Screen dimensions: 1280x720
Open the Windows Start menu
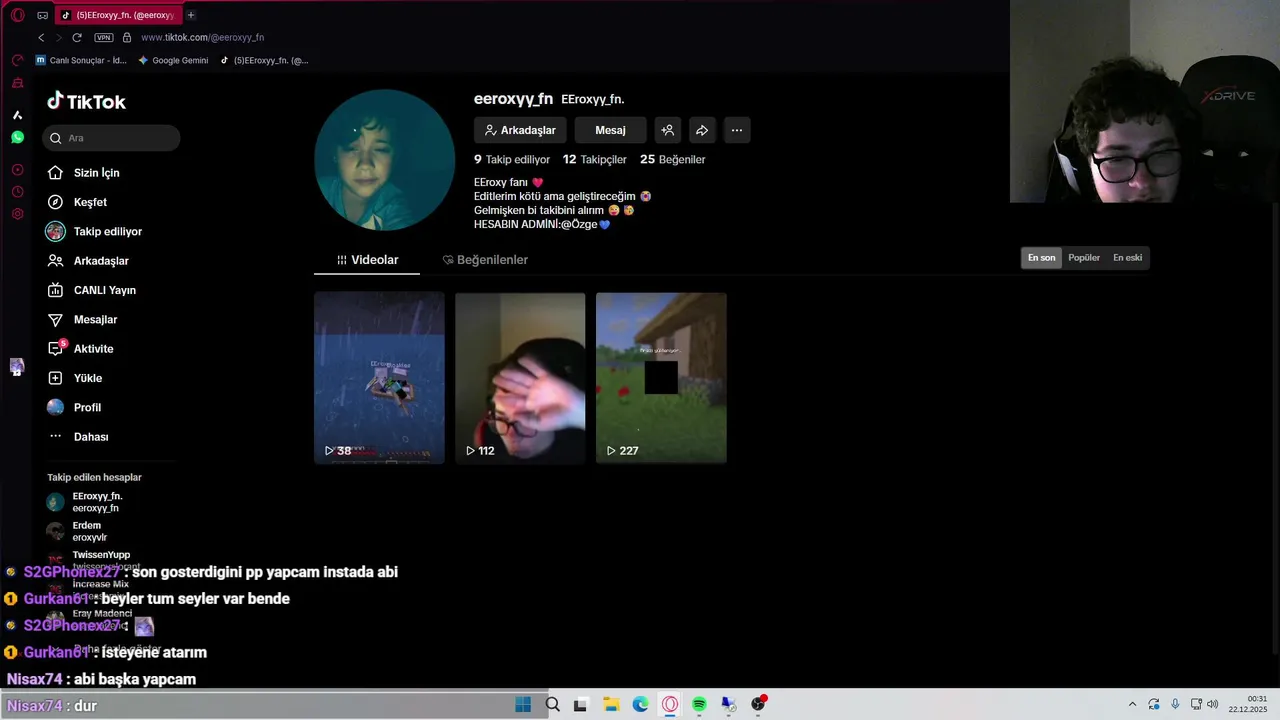click(x=523, y=704)
